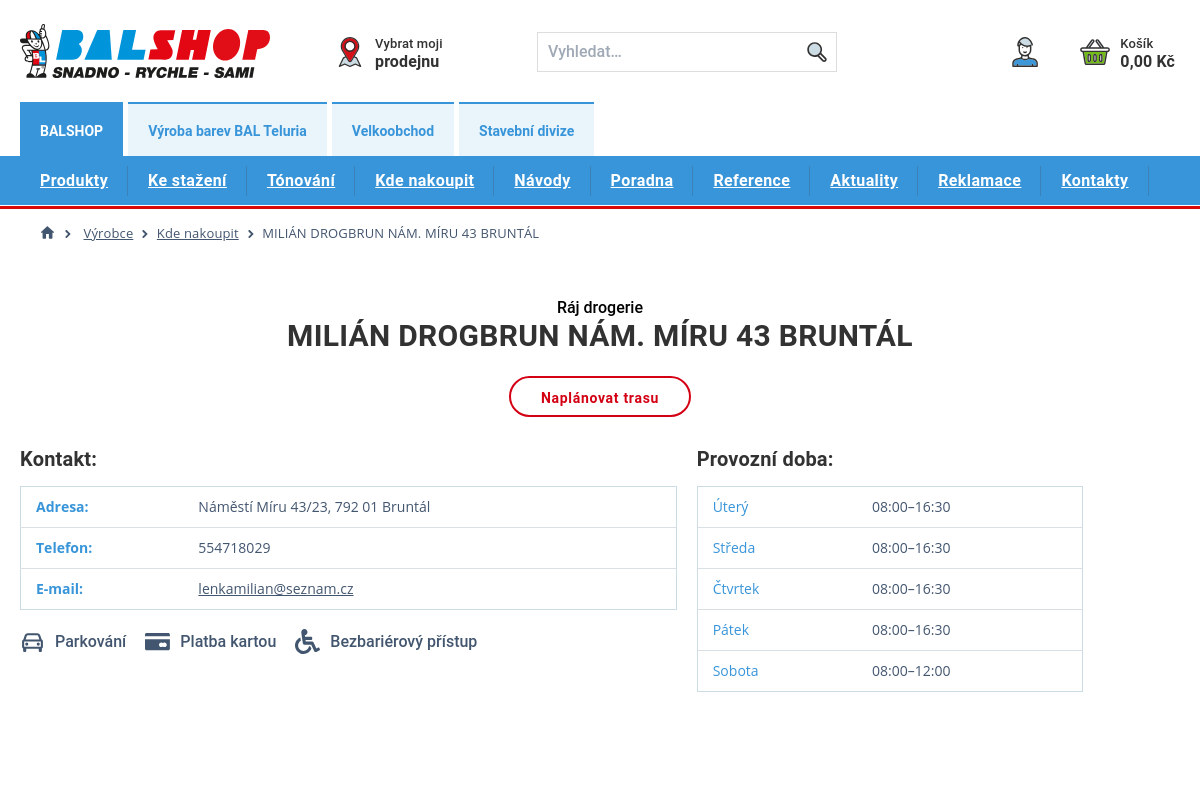Image resolution: width=1200 pixels, height=800 pixels.
Task: Click the home breadcrumb icon
Action: (47, 233)
